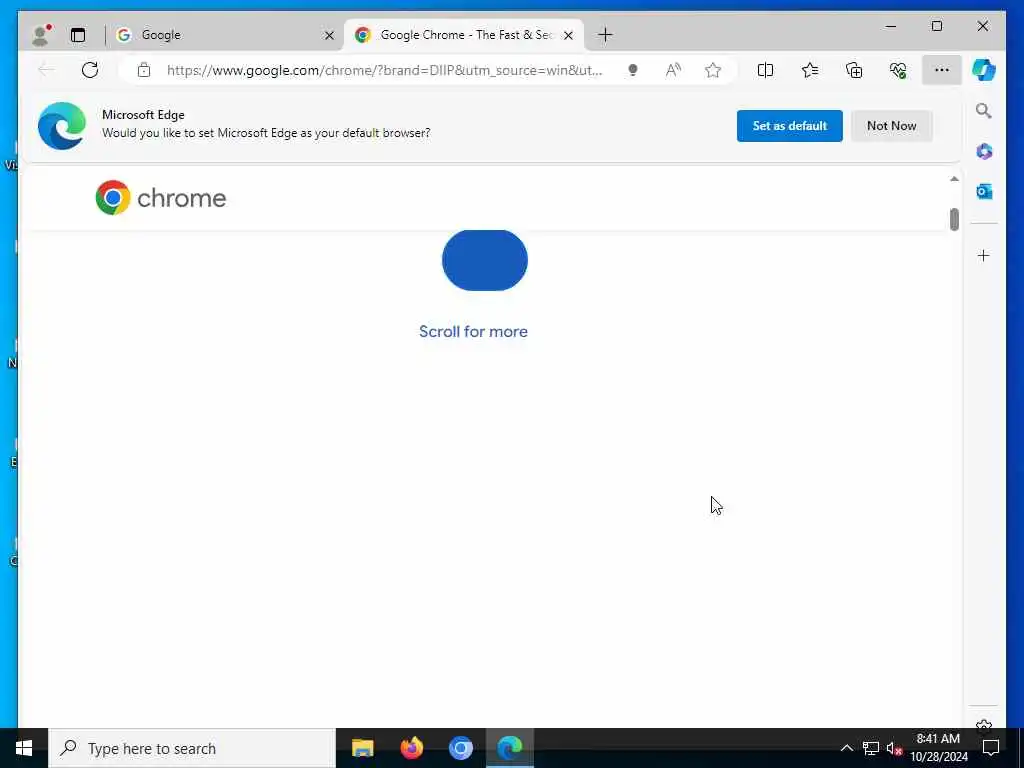Screen dimensions: 1024x768
Task: Open Browser essentials heart icon
Action: point(898,70)
